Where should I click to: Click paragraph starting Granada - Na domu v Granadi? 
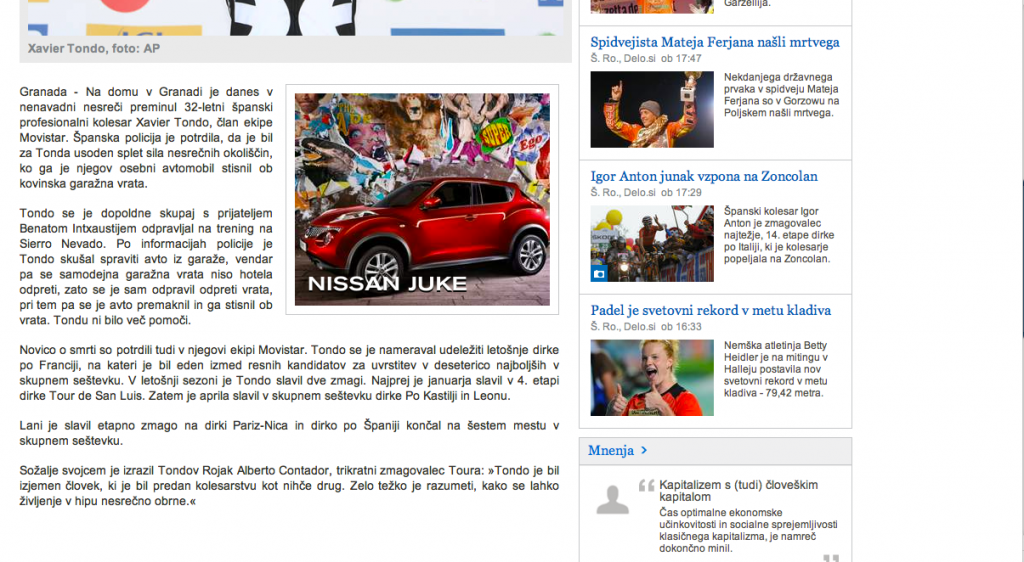[146, 138]
